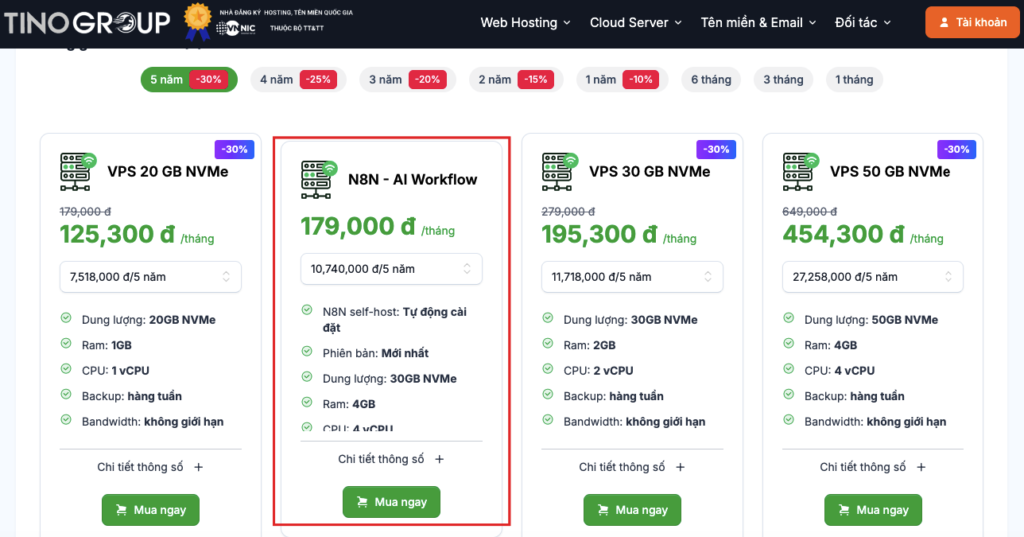
Task: Expand Chi tiết thông số for N8N - AI Workflow
Action: (391, 459)
